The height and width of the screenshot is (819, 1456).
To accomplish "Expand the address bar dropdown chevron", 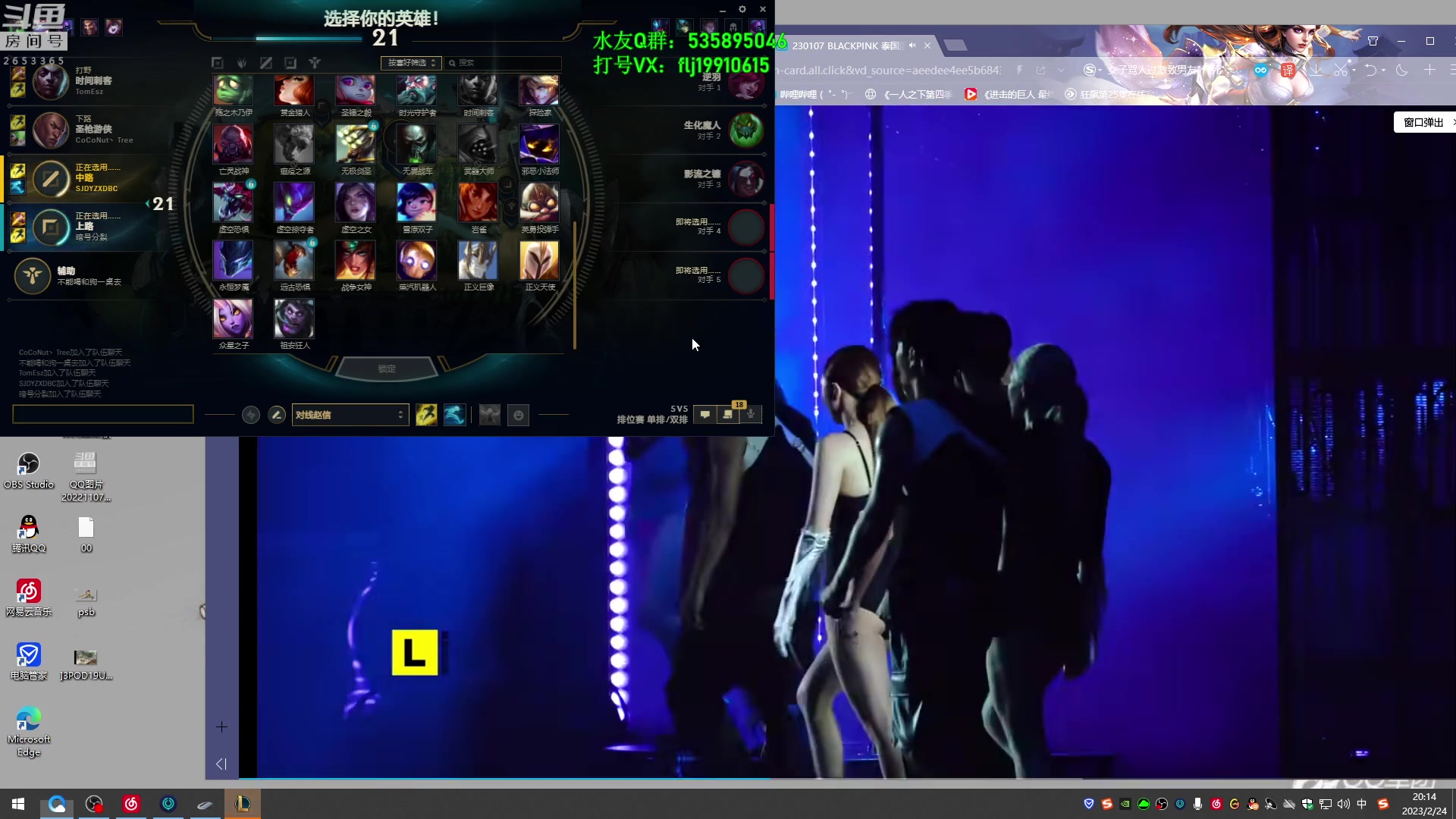I will coord(1061,71).
